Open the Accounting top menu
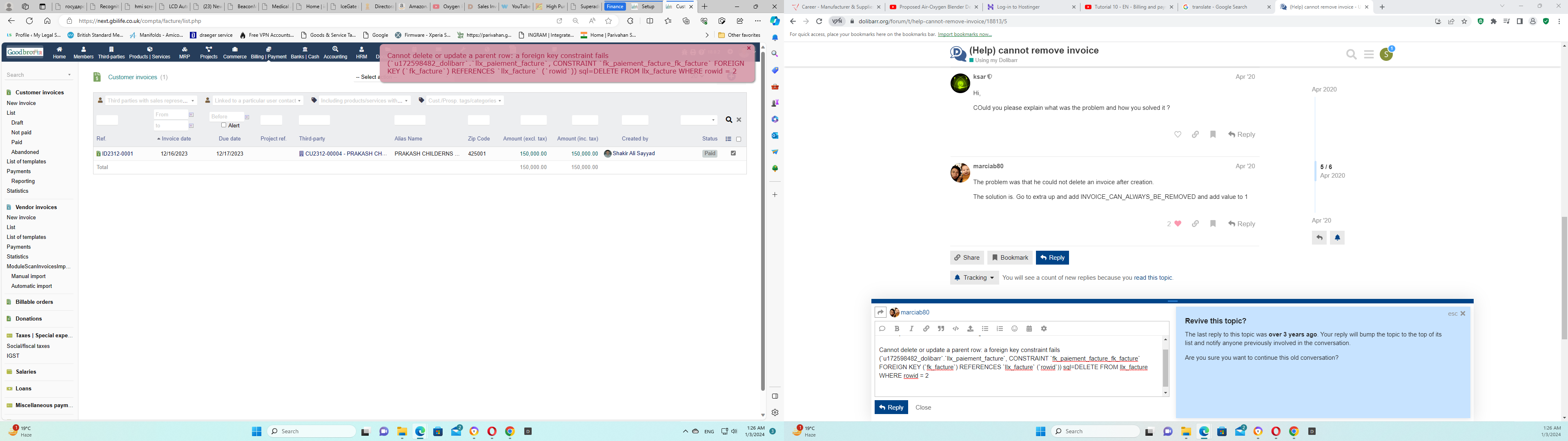This screenshot has width=1568, height=441. tap(335, 53)
